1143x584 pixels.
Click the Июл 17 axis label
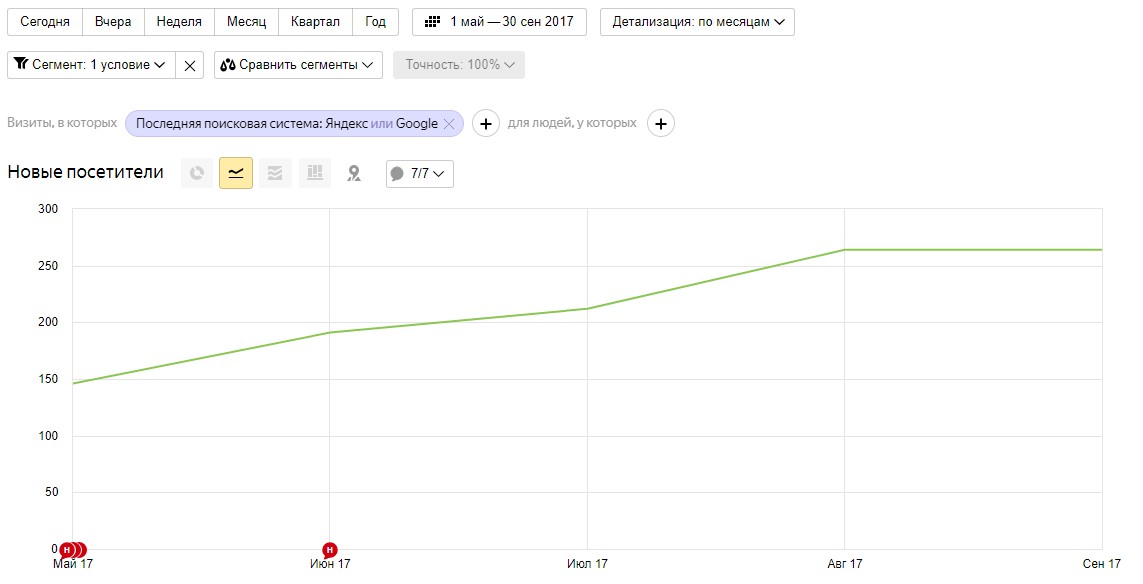click(x=588, y=564)
